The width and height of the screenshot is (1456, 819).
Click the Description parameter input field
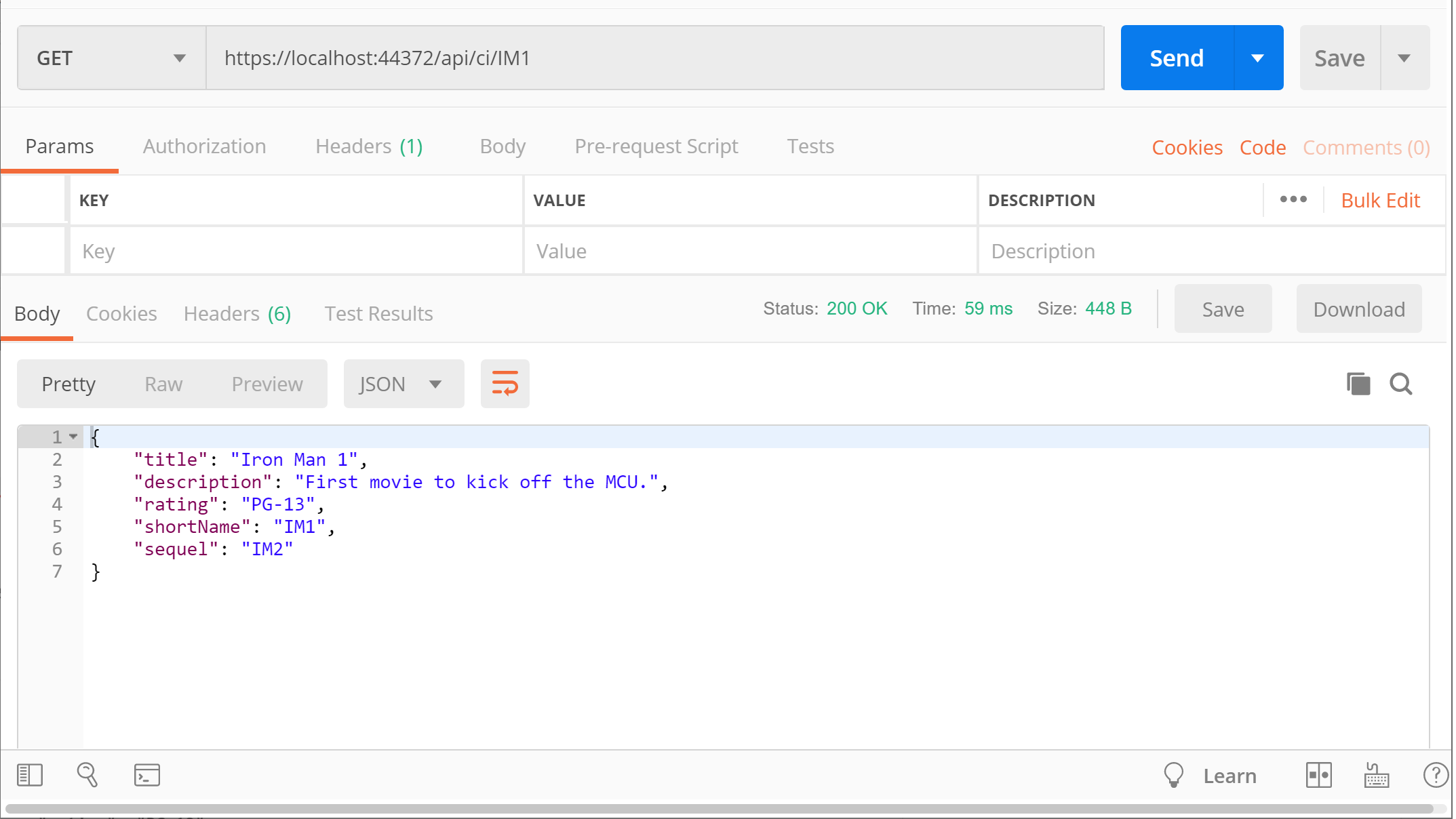pos(1211,251)
